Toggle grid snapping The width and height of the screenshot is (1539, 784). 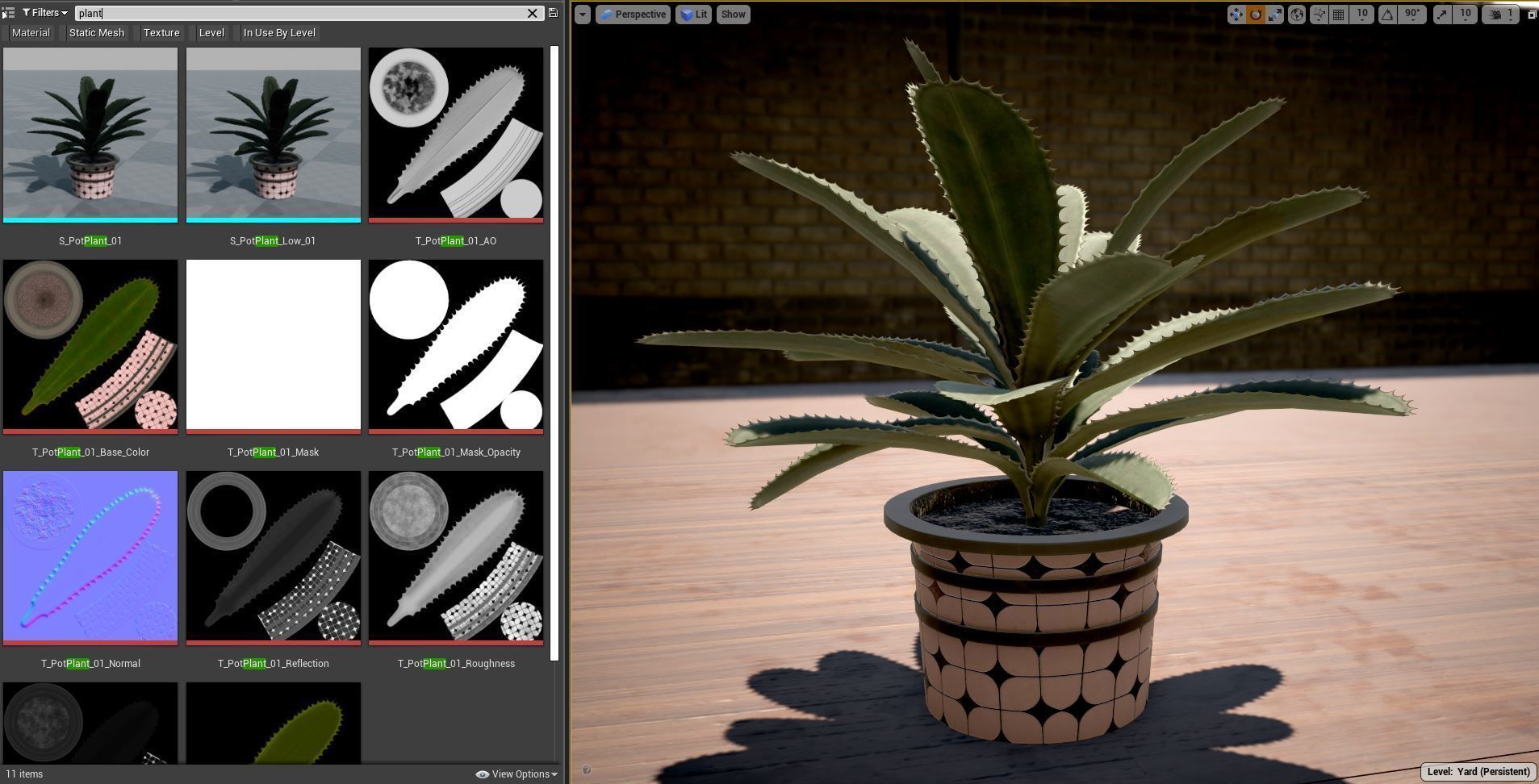(1339, 15)
